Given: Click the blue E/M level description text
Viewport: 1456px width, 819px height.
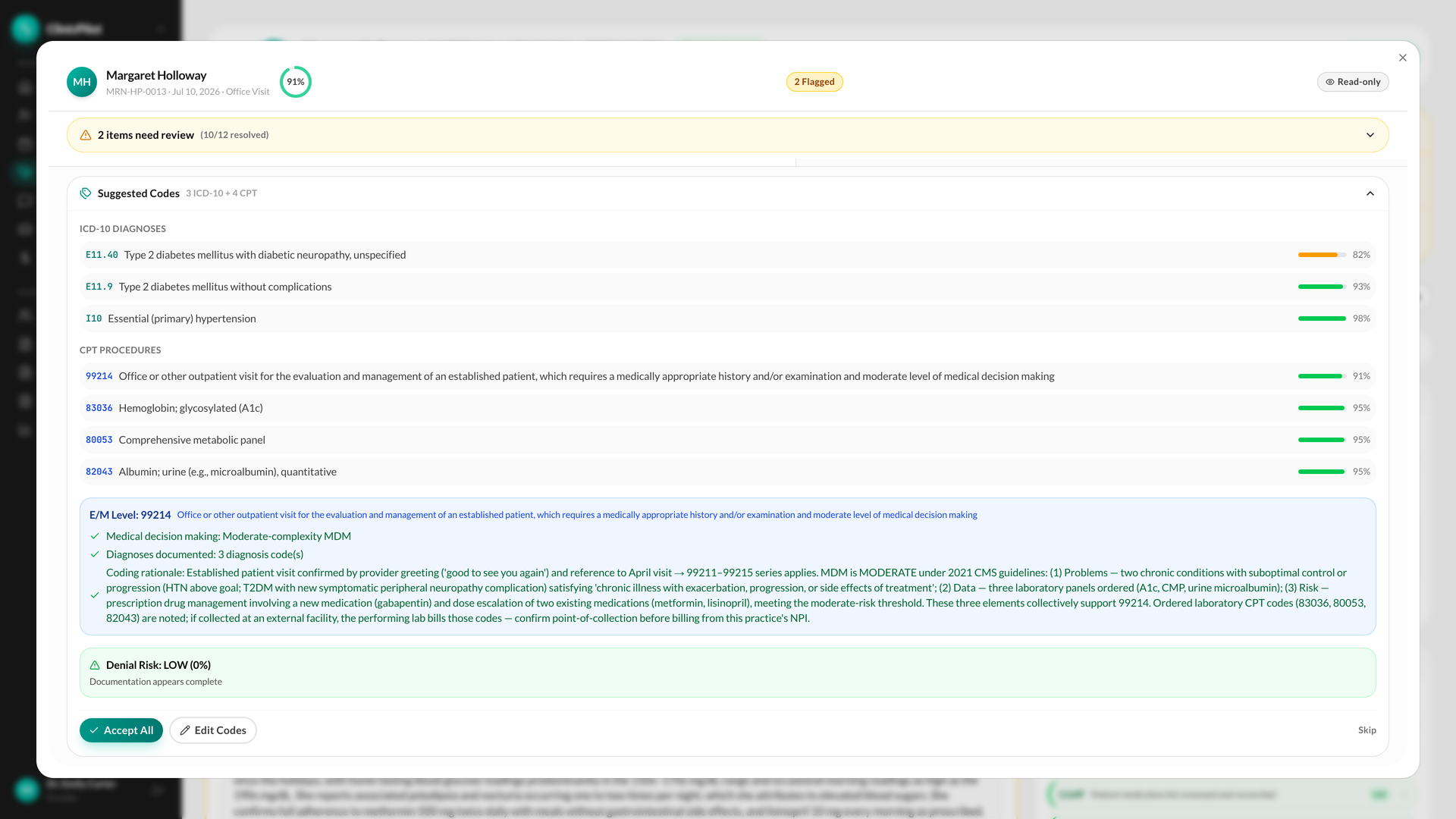Looking at the screenshot, I should click(x=577, y=515).
